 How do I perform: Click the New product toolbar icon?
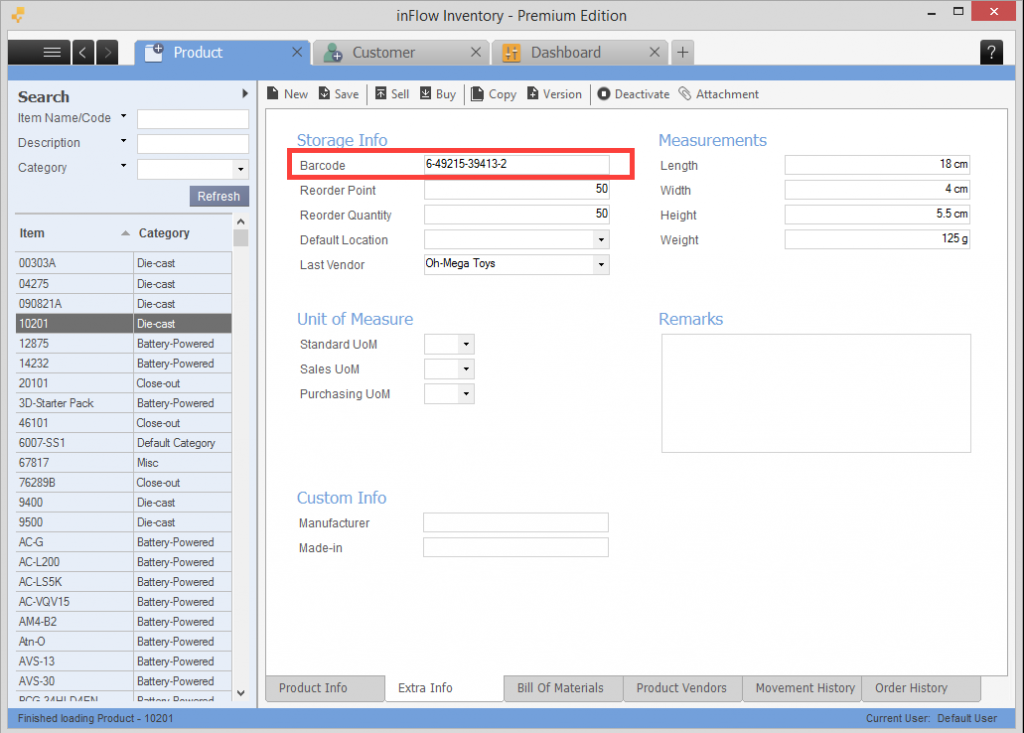point(273,94)
